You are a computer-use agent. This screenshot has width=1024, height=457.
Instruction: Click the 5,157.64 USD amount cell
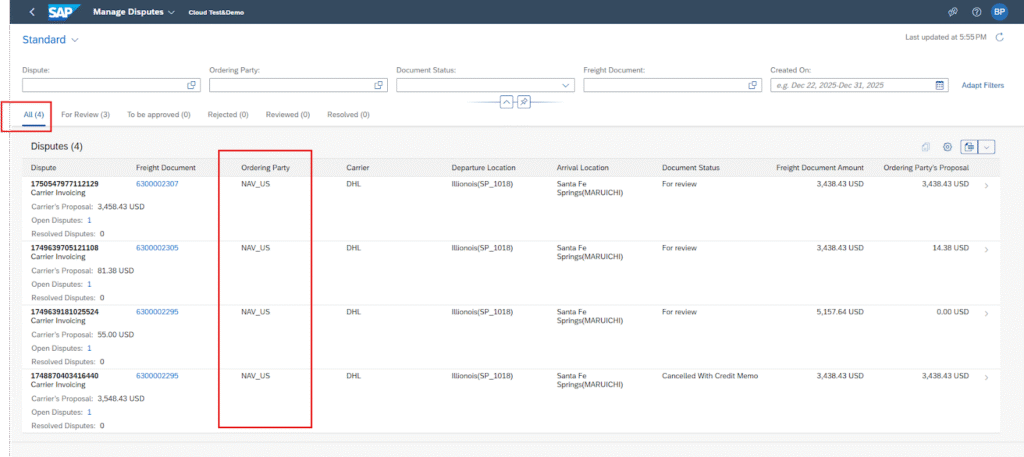point(840,312)
